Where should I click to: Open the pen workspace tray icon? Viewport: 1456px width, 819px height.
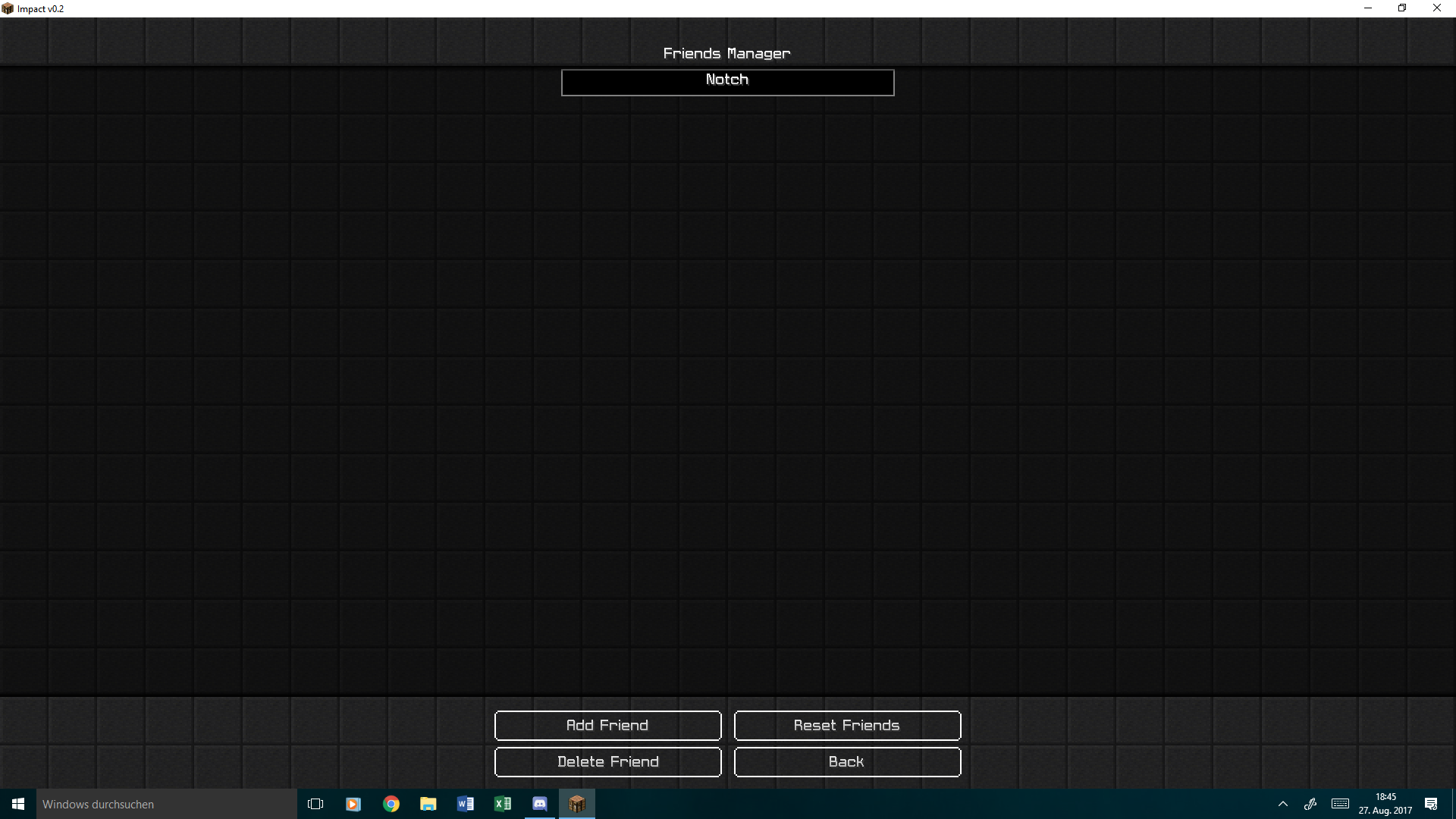(x=1310, y=804)
